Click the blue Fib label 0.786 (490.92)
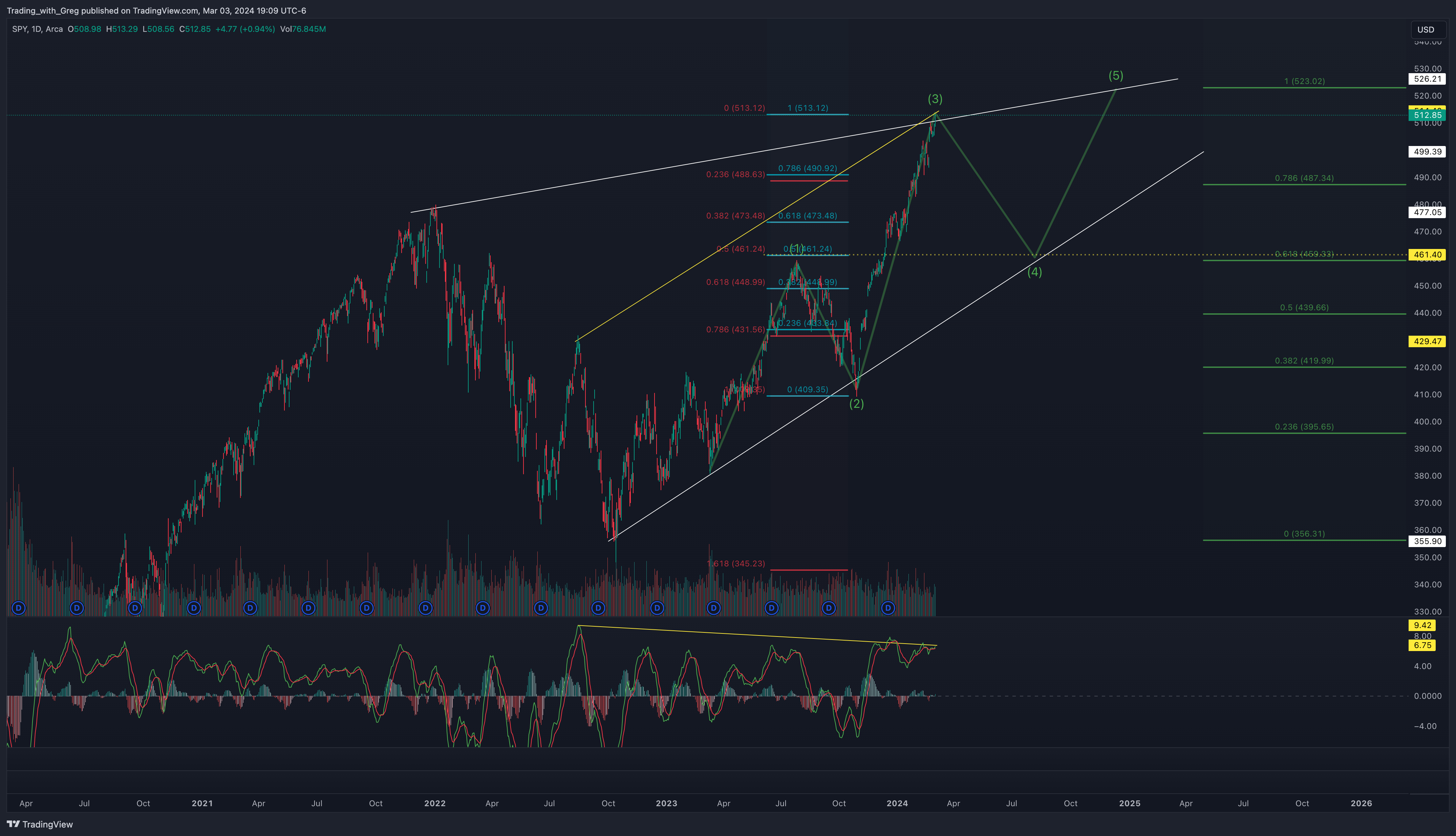The image size is (1456, 836). pyautogui.click(x=808, y=169)
